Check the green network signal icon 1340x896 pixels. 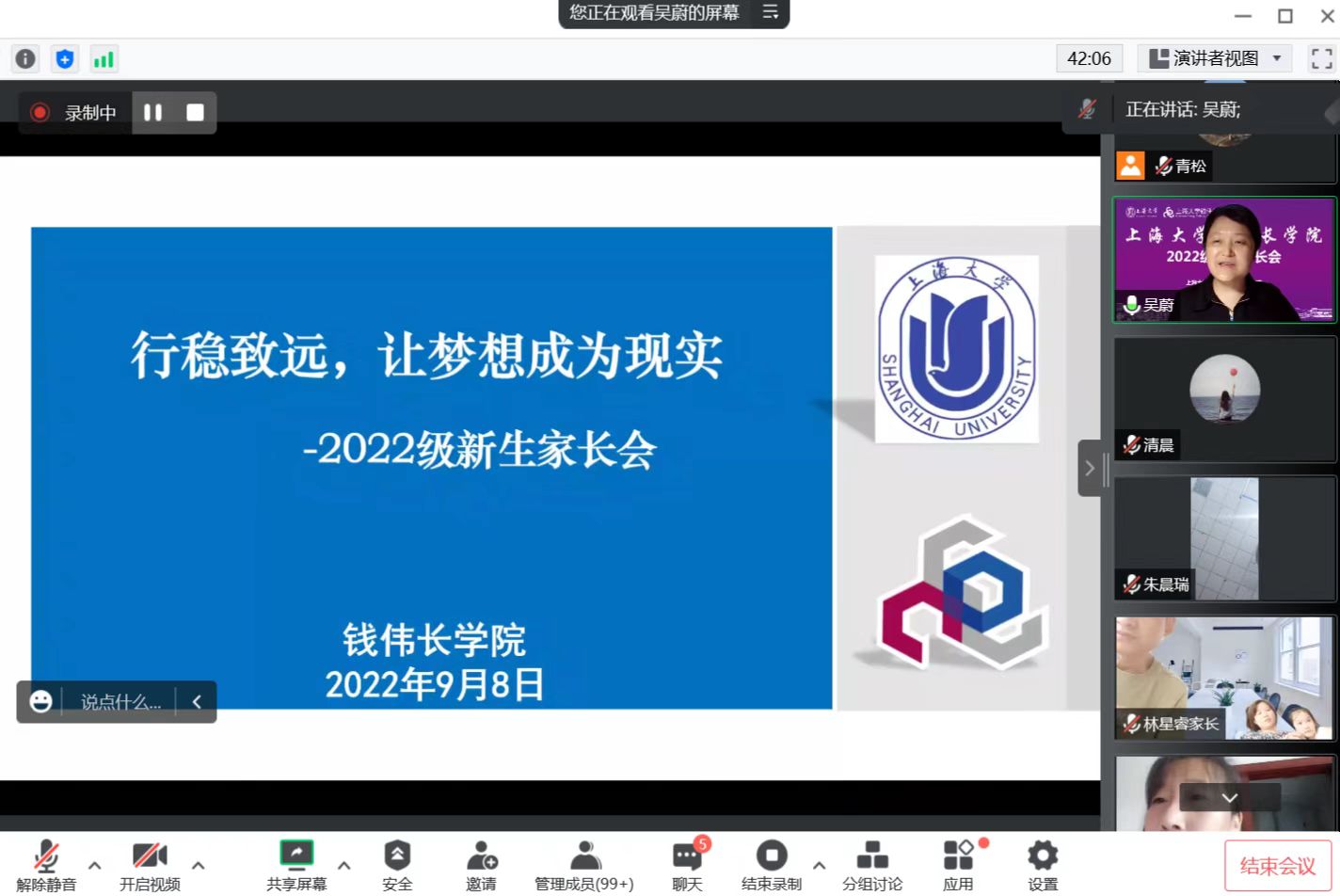tap(103, 59)
